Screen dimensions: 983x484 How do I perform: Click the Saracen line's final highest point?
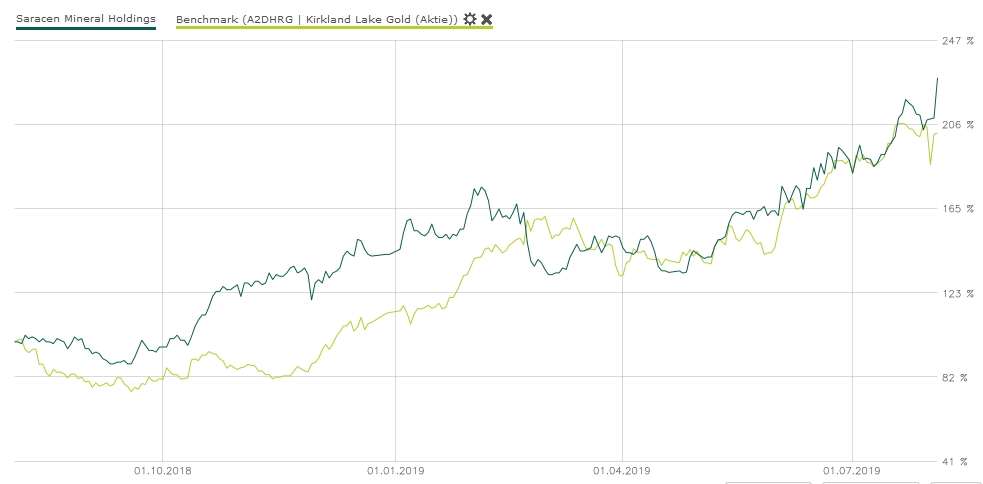[x=937, y=78]
